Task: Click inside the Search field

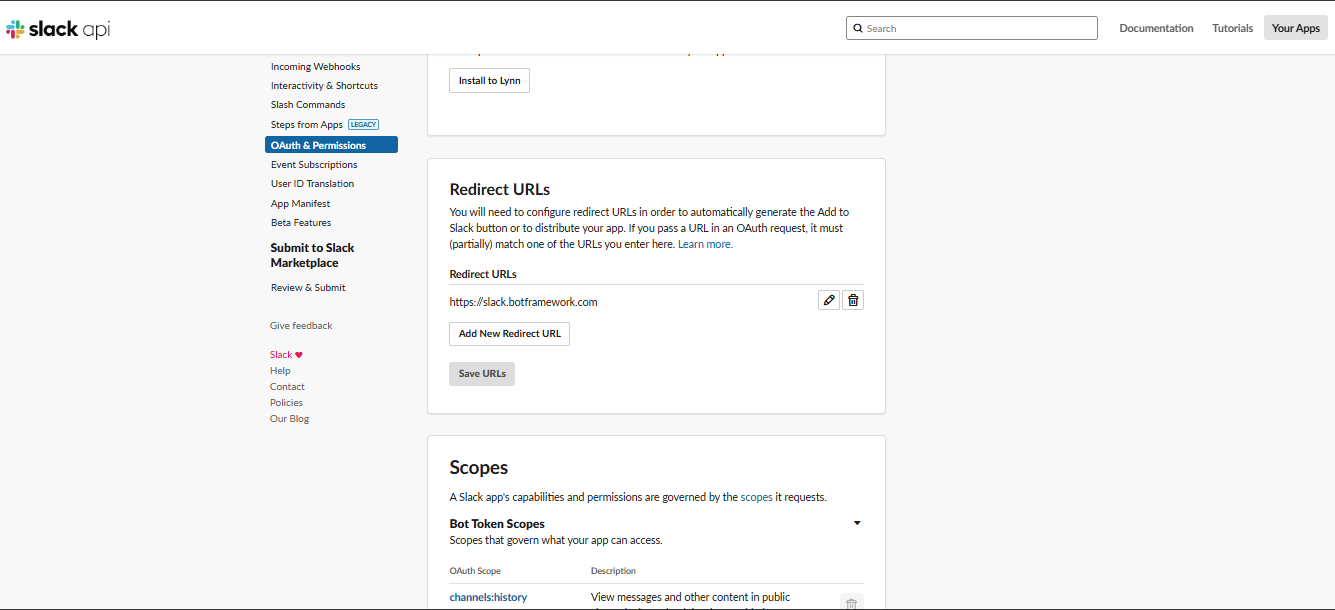Action: (x=970, y=28)
